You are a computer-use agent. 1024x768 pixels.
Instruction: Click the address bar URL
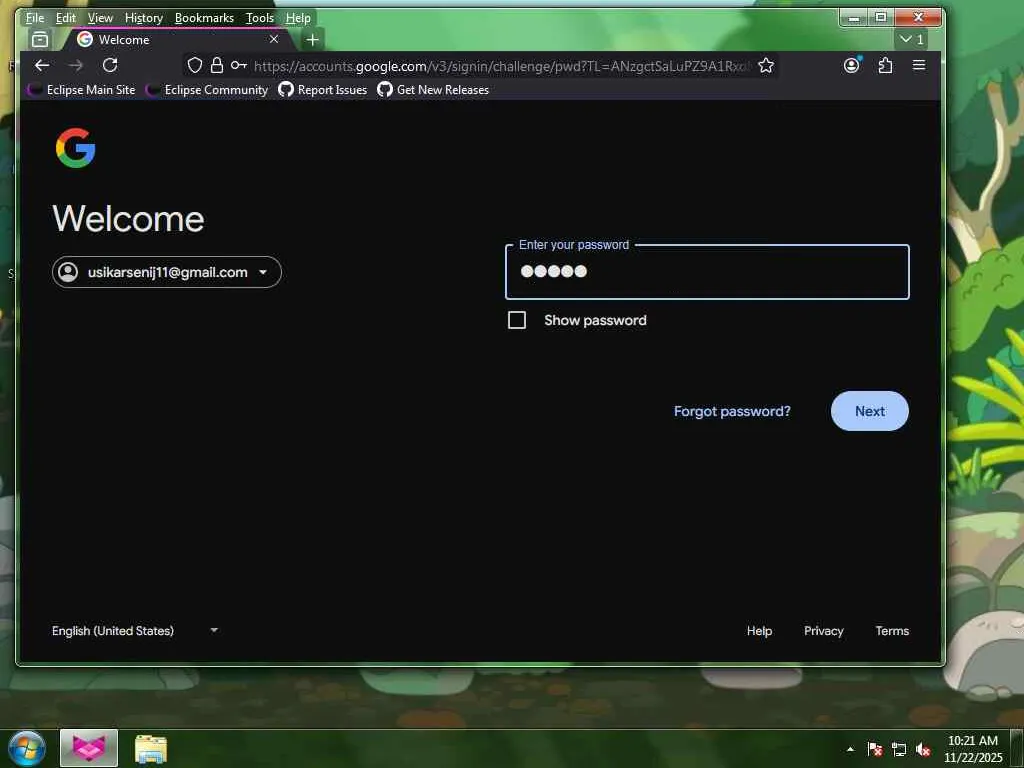pos(502,66)
